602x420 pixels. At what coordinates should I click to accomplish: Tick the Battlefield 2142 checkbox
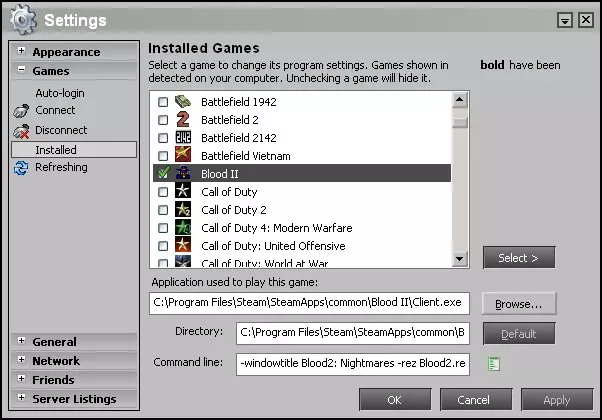163,138
